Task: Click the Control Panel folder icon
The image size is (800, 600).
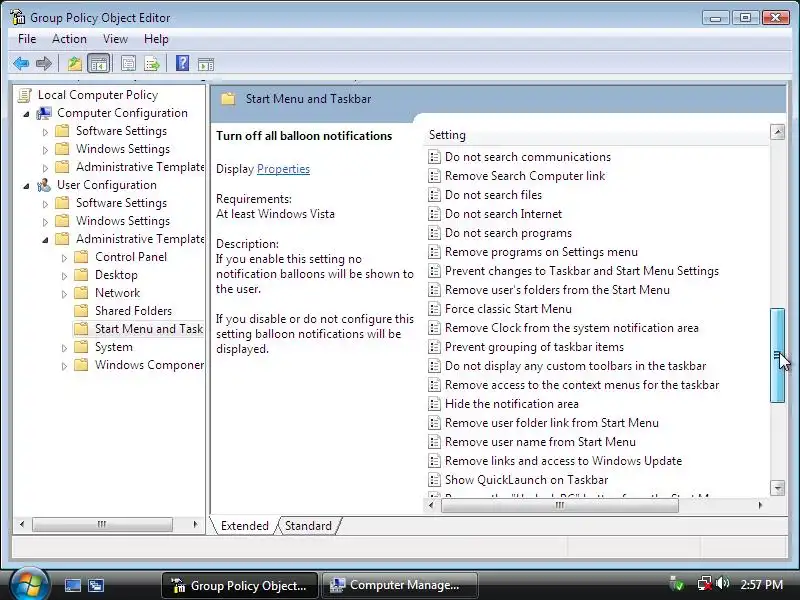Action: click(x=81, y=257)
